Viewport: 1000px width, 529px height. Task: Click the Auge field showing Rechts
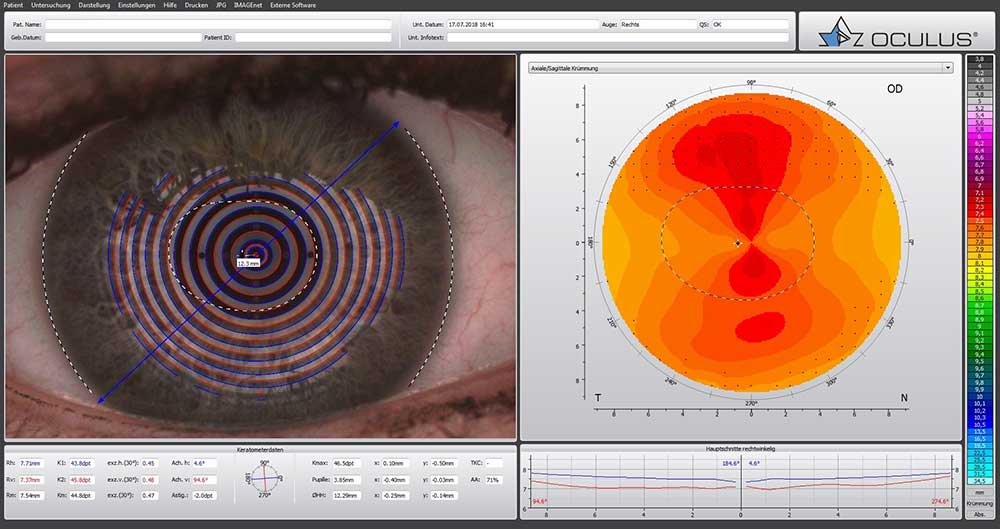point(658,24)
